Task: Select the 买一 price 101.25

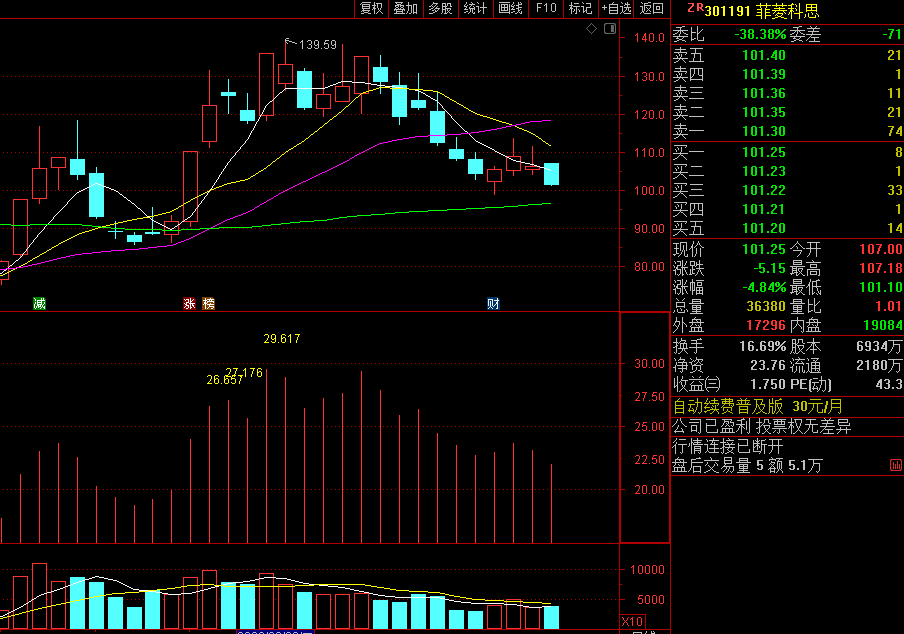Action: [x=764, y=152]
